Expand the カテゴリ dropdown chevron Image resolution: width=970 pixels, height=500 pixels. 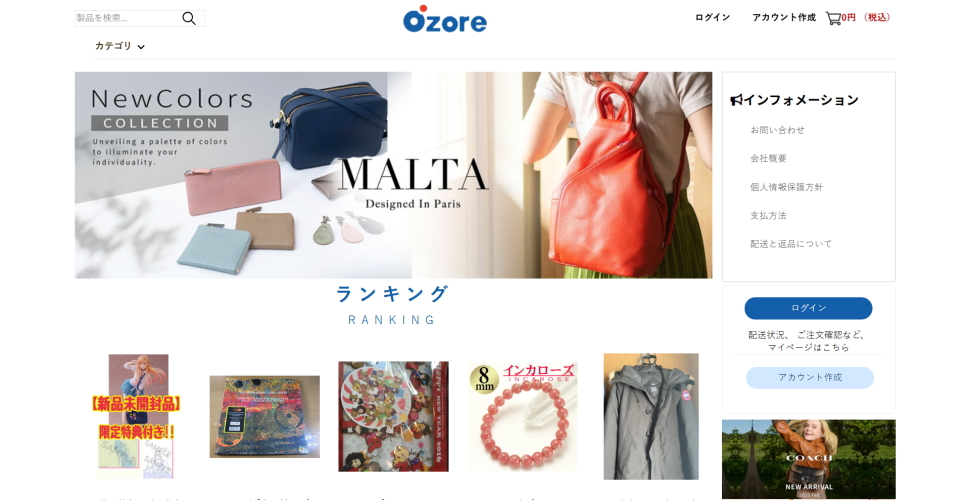pos(141,46)
